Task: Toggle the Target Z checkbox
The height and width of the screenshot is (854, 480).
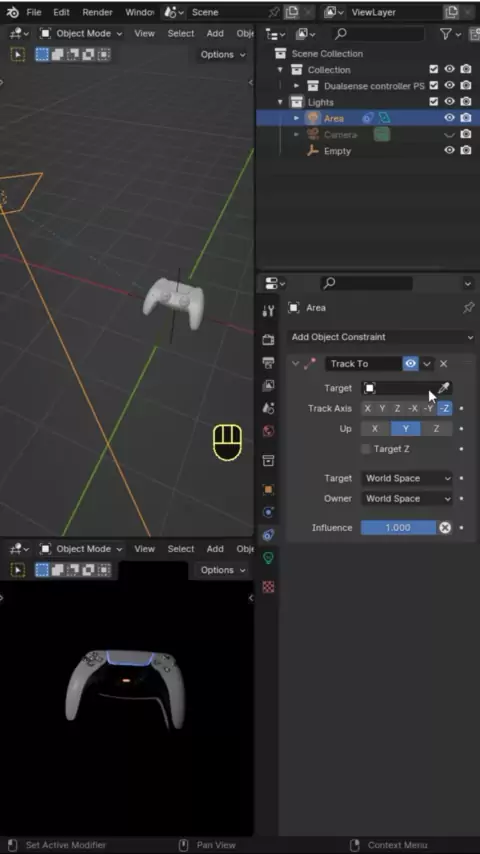Action: pyautogui.click(x=366, y=449)
